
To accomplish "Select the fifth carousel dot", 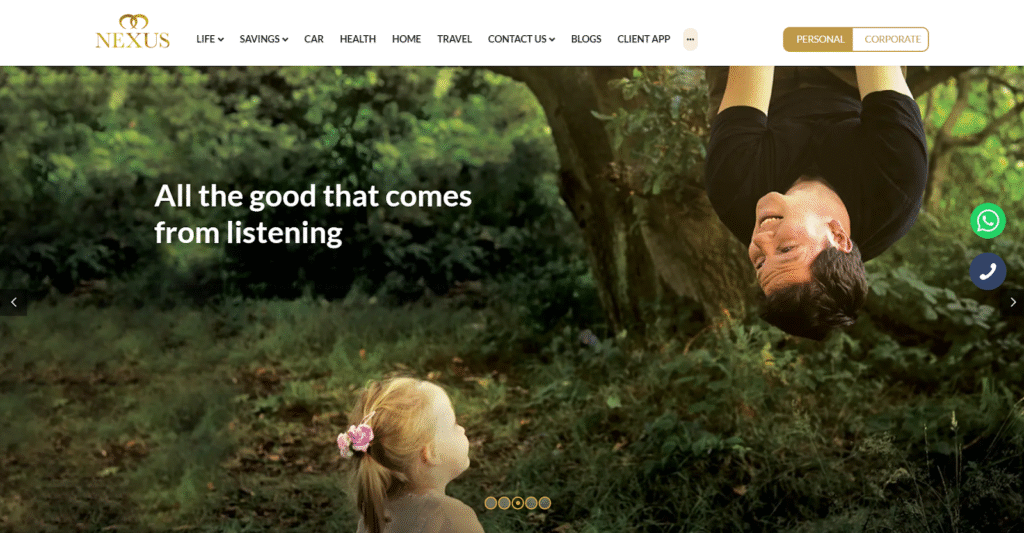I will coord(545,503).
